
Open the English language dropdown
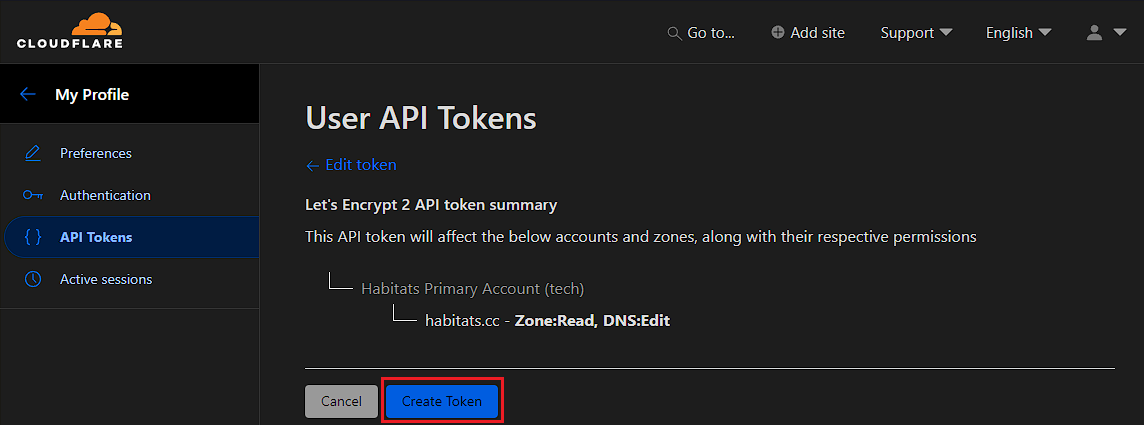point(1019,33)
